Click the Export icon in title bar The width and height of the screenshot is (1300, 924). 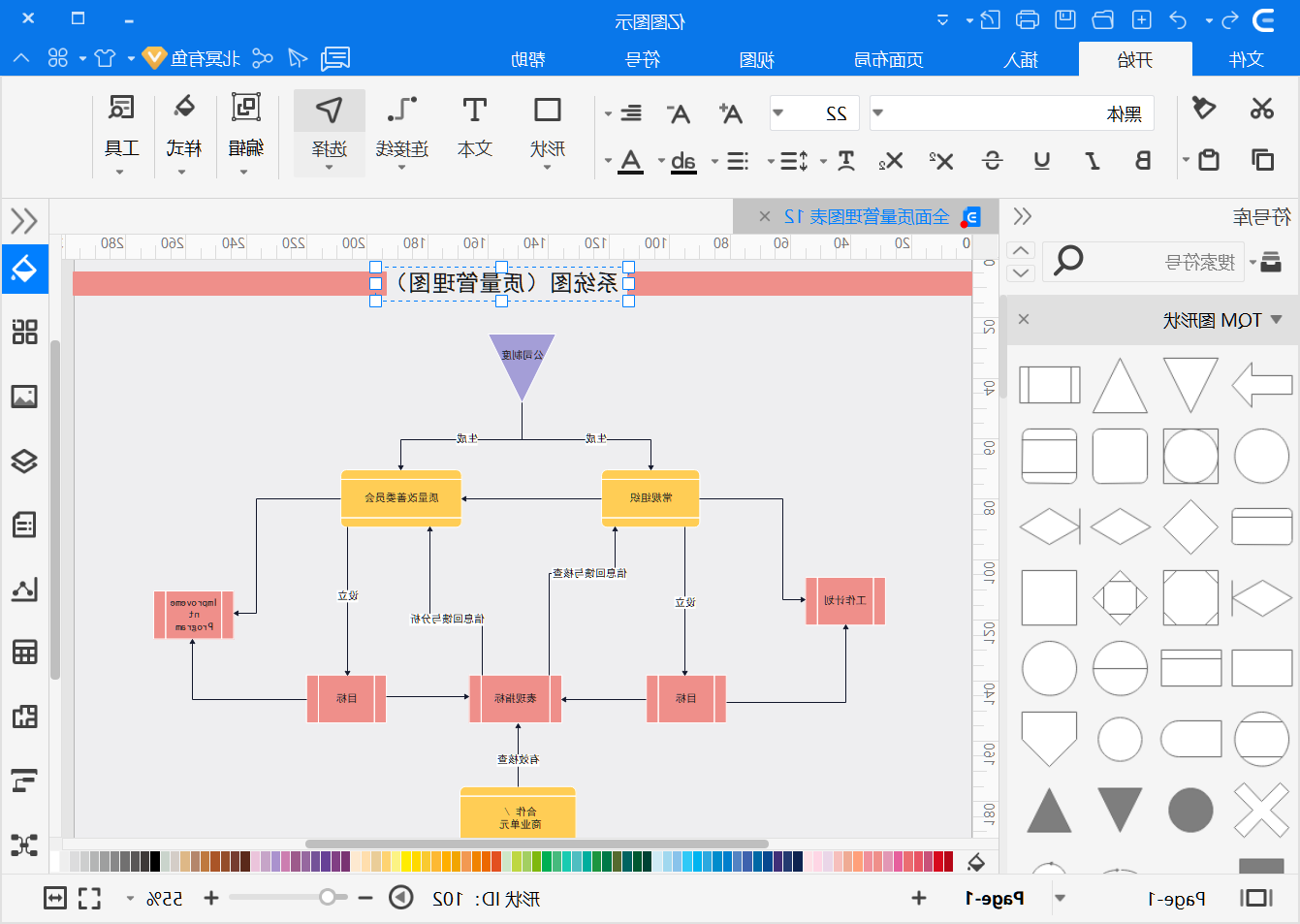click(x=990, y=19)
